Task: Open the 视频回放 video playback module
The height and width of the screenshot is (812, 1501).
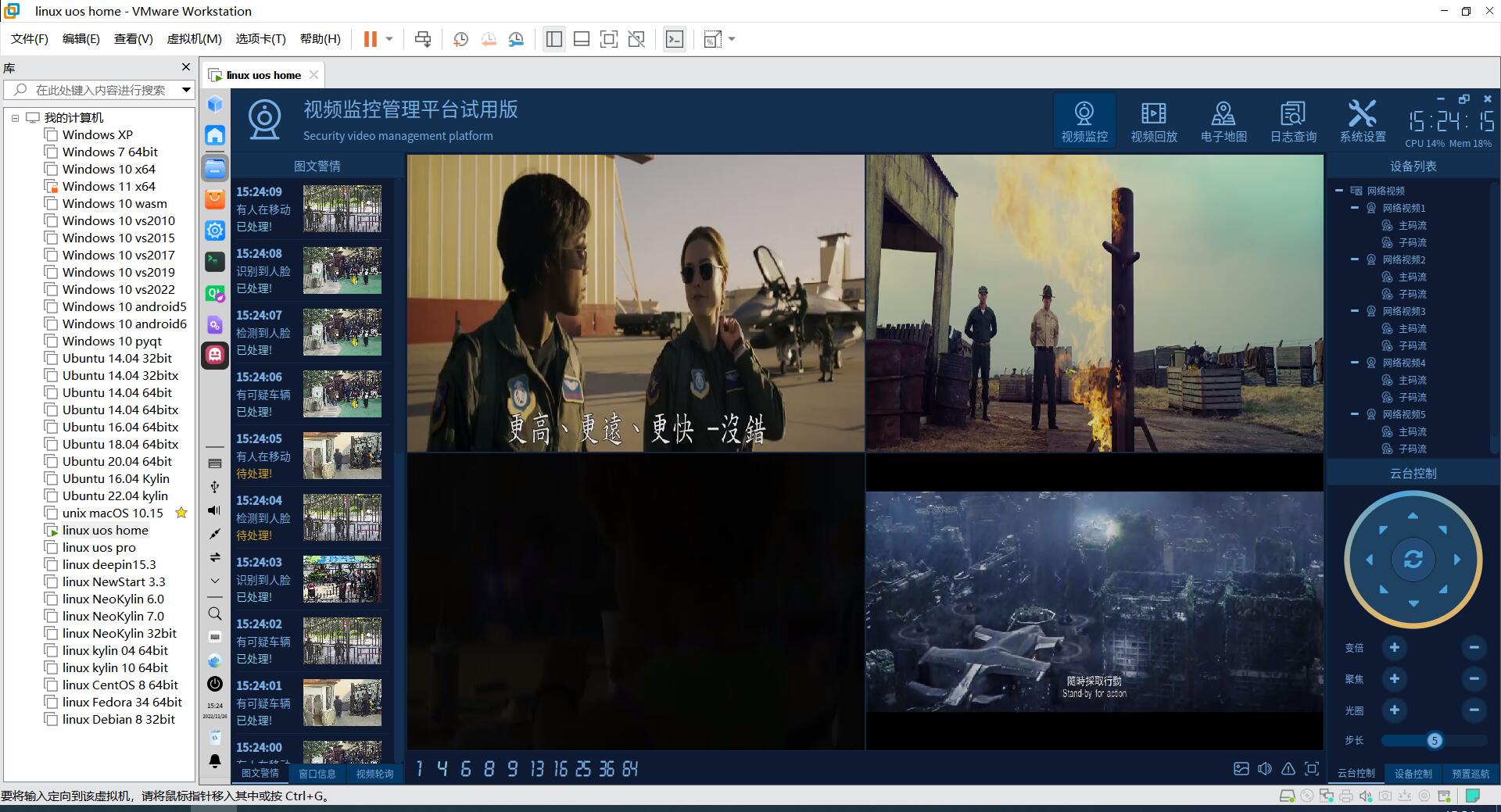Action: 1153,121
